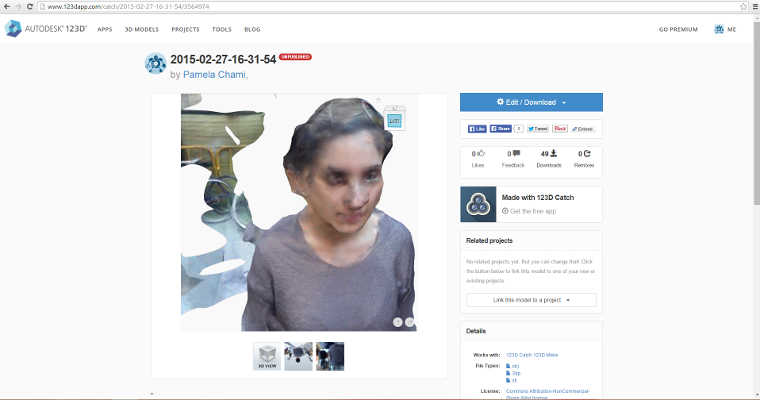
Task: Click the obj file type icon
Action: pyautogui.click(x=508, y=366)
